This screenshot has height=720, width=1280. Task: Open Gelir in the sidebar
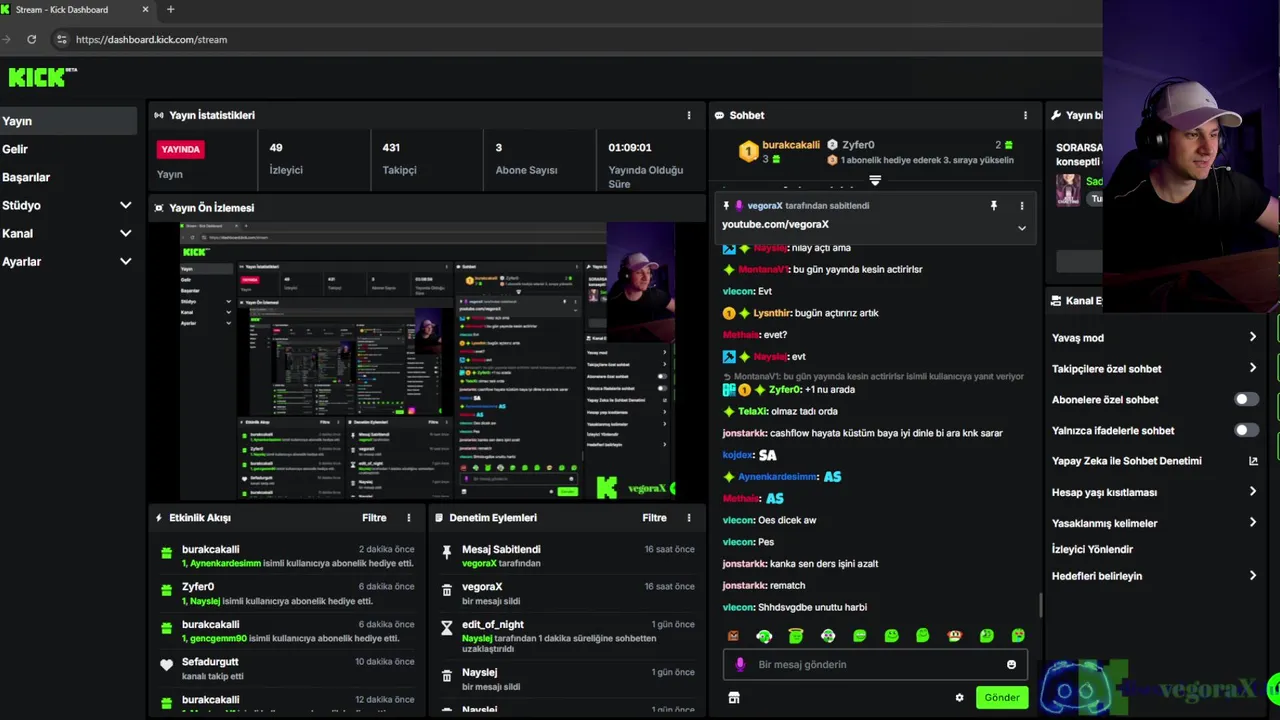(15, 149)
